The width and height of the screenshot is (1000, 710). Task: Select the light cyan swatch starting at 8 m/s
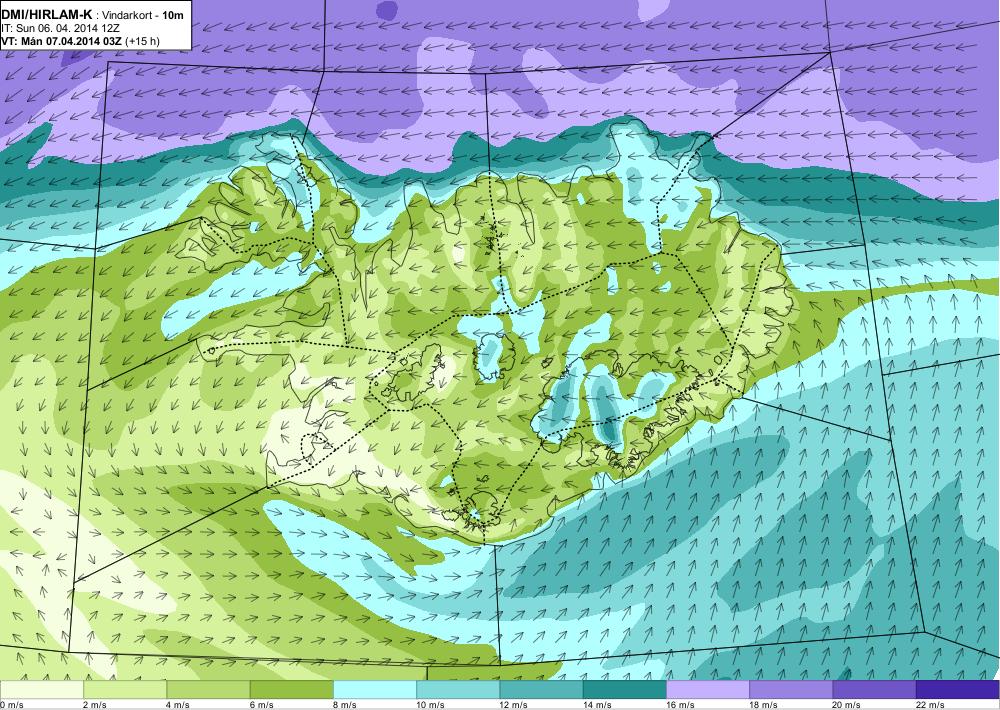tap(375, 690)
